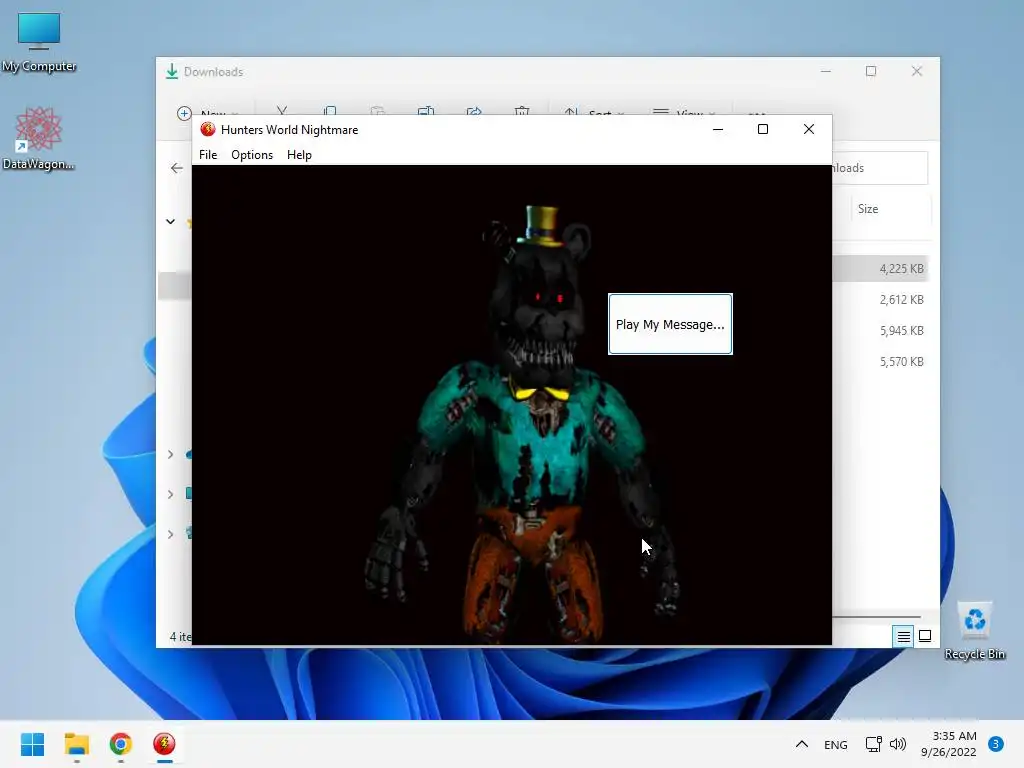Click the Flash Player taskbar icon
This screenshot has width=1024, height=768.
pos(165,744)
